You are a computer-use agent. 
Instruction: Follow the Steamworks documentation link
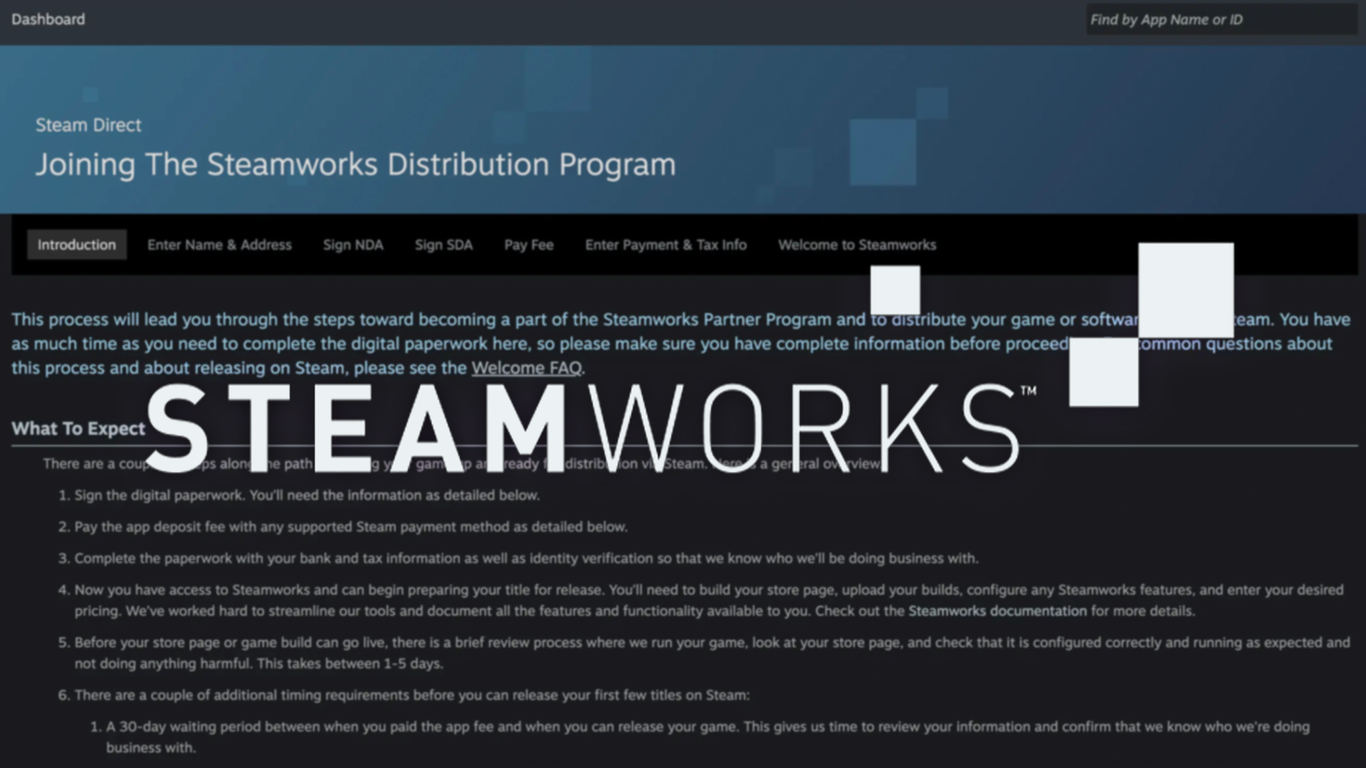[997, 611]
